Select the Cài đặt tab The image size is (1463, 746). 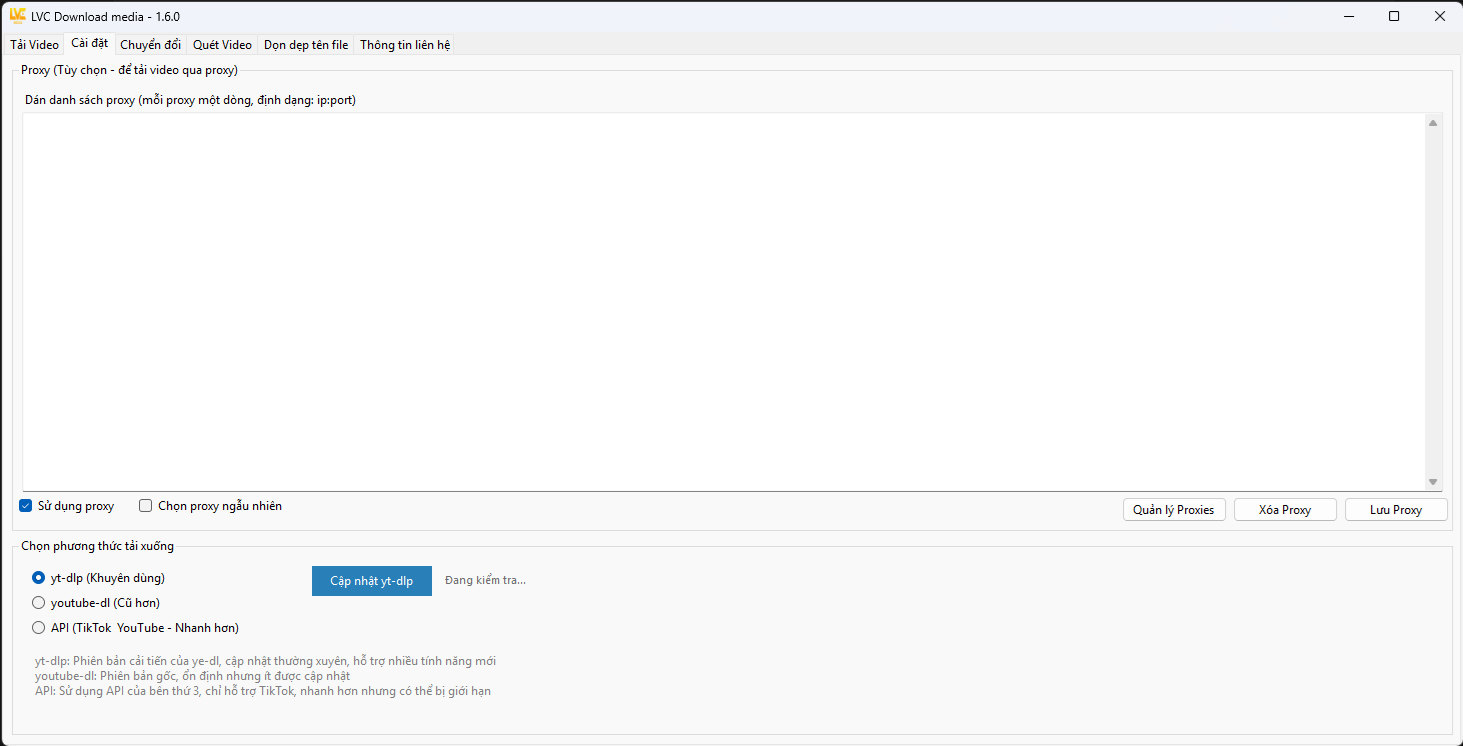[x=90, y=44]
